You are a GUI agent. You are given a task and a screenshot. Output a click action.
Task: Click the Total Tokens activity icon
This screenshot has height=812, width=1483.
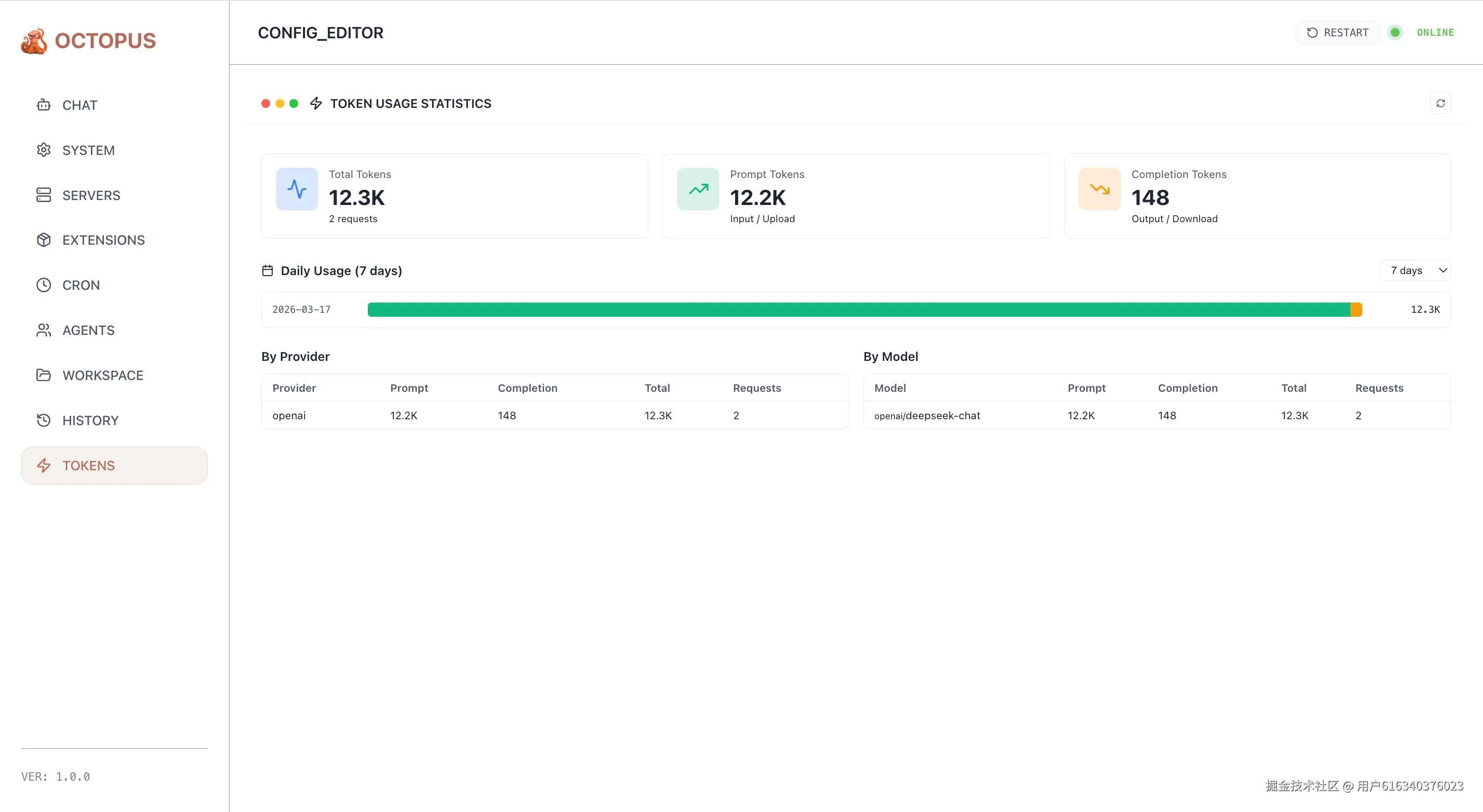pyautogui.click(x=297, y=189)
